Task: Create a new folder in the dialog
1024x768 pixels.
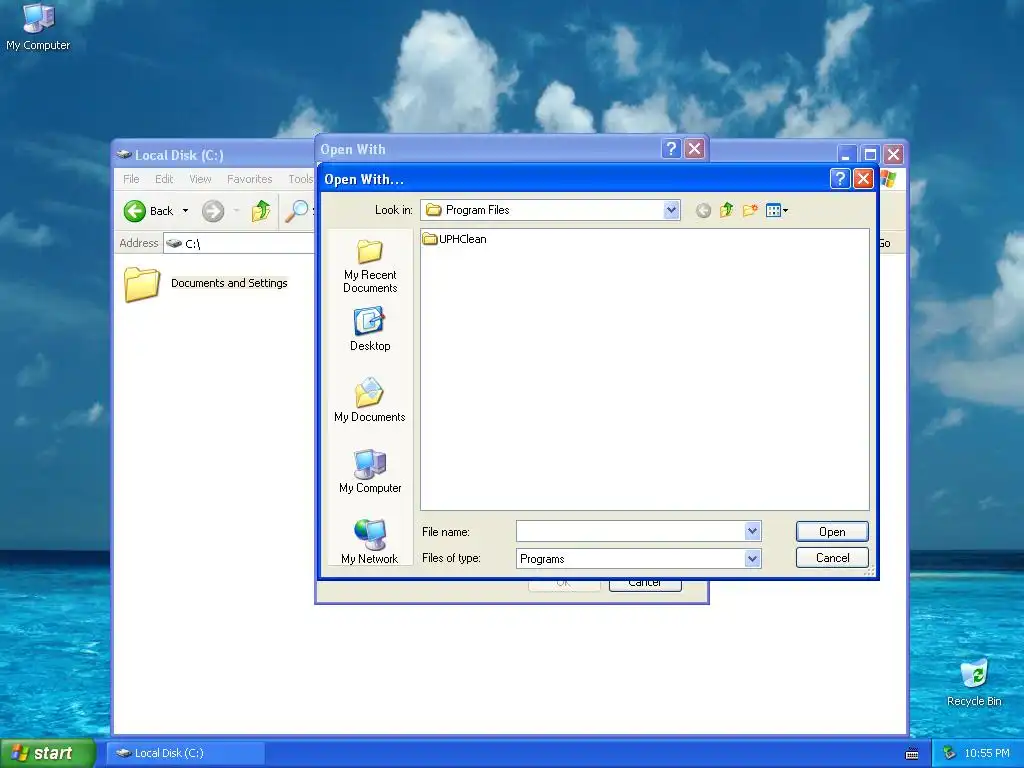Action: click(x=750, y=210)
